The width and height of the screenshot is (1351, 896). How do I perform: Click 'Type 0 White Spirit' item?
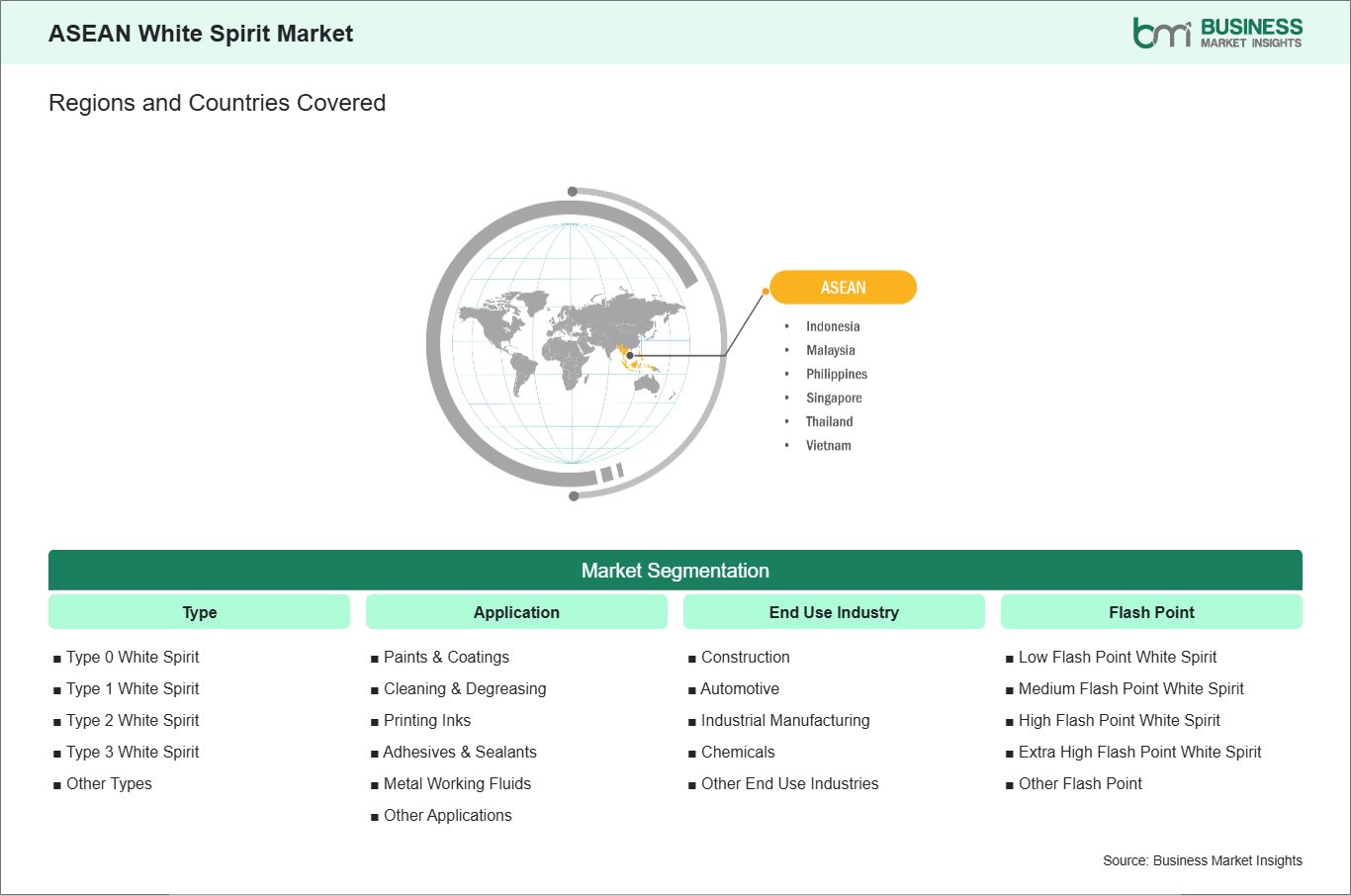point(133,657)
